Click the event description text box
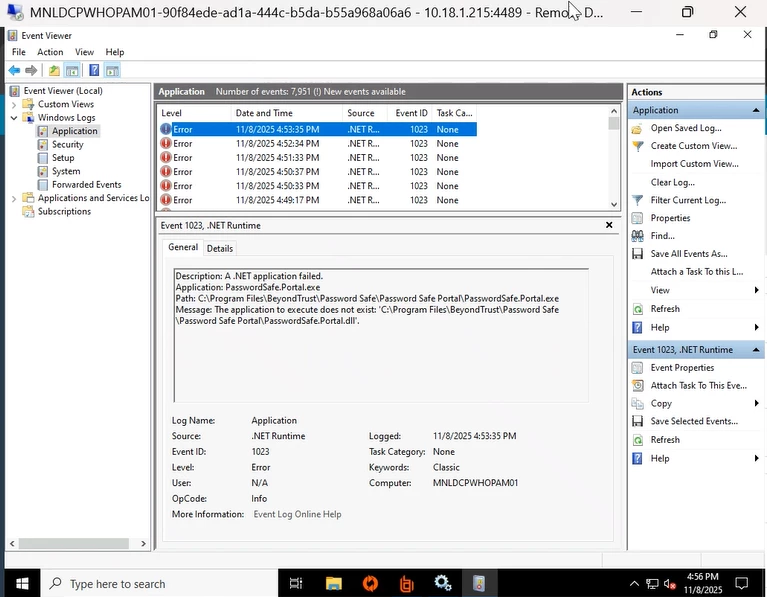 (381, 335)
